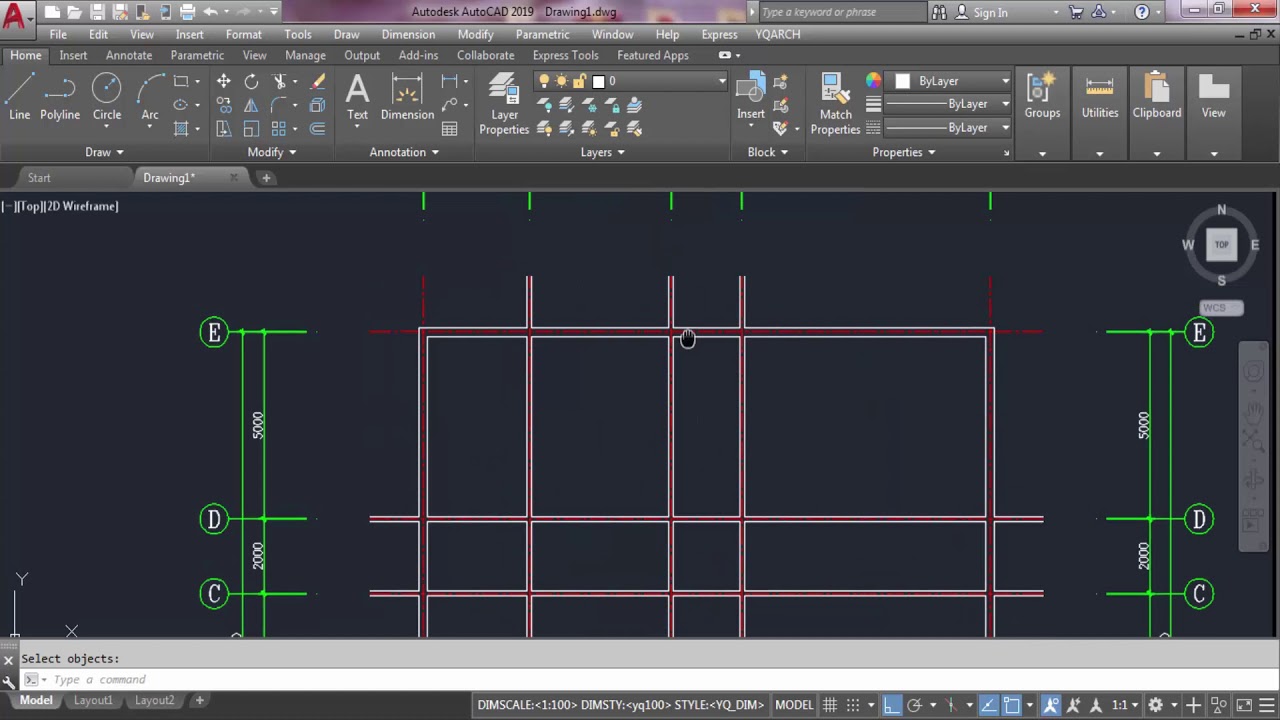Open the Express Tools ribbon tab
Screen dimensions: 1280x720
[565, 55]
